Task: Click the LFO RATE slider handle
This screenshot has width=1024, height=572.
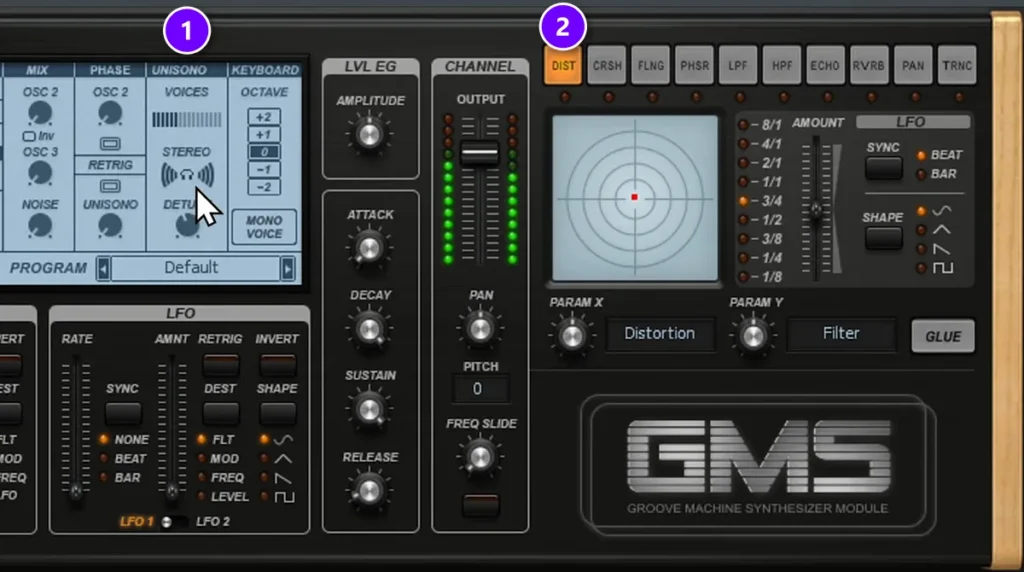Action: pyautogui.click(x=76, y=490)
